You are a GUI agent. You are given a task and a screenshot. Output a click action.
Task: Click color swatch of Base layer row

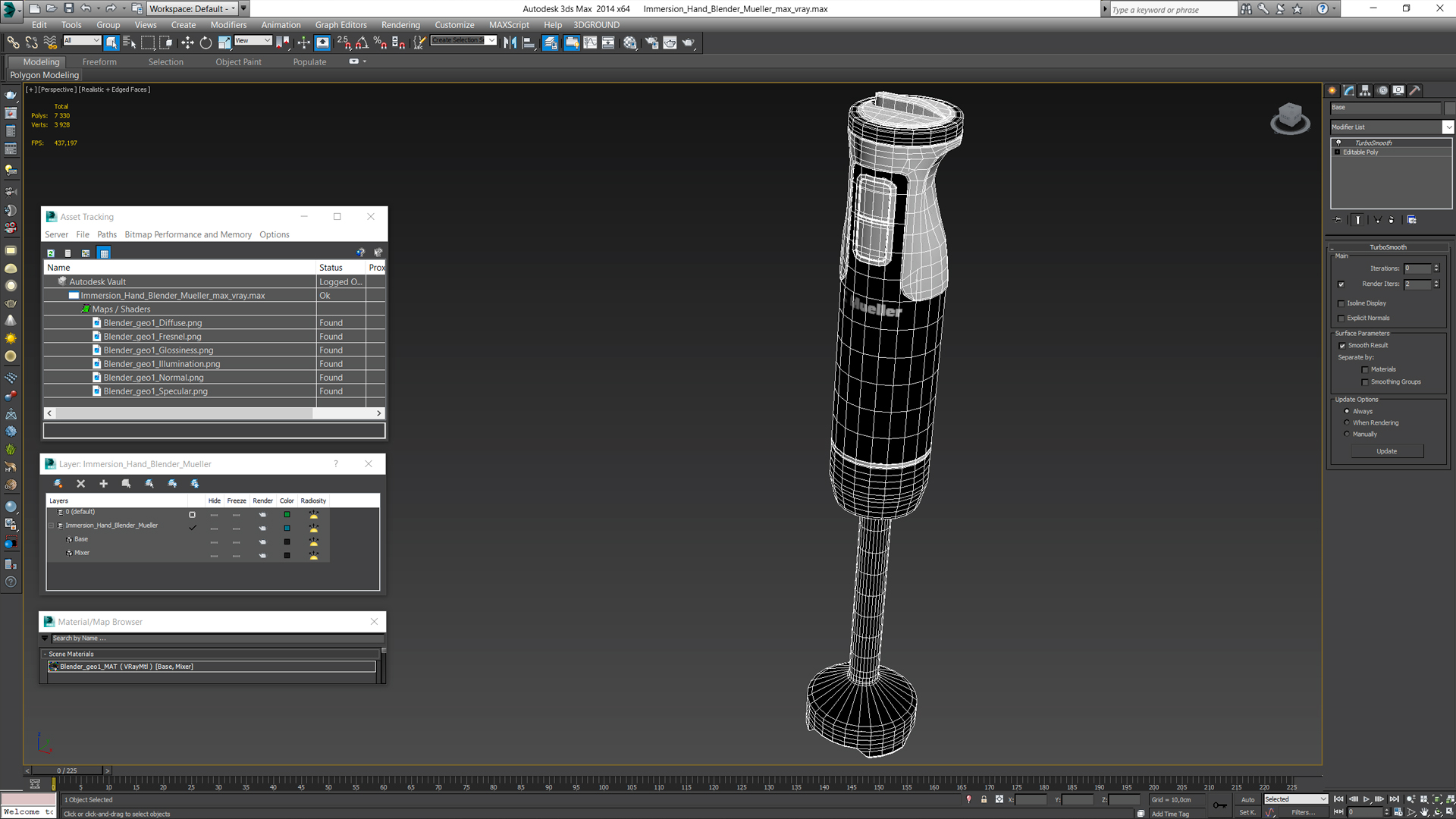tap(287, 542)
